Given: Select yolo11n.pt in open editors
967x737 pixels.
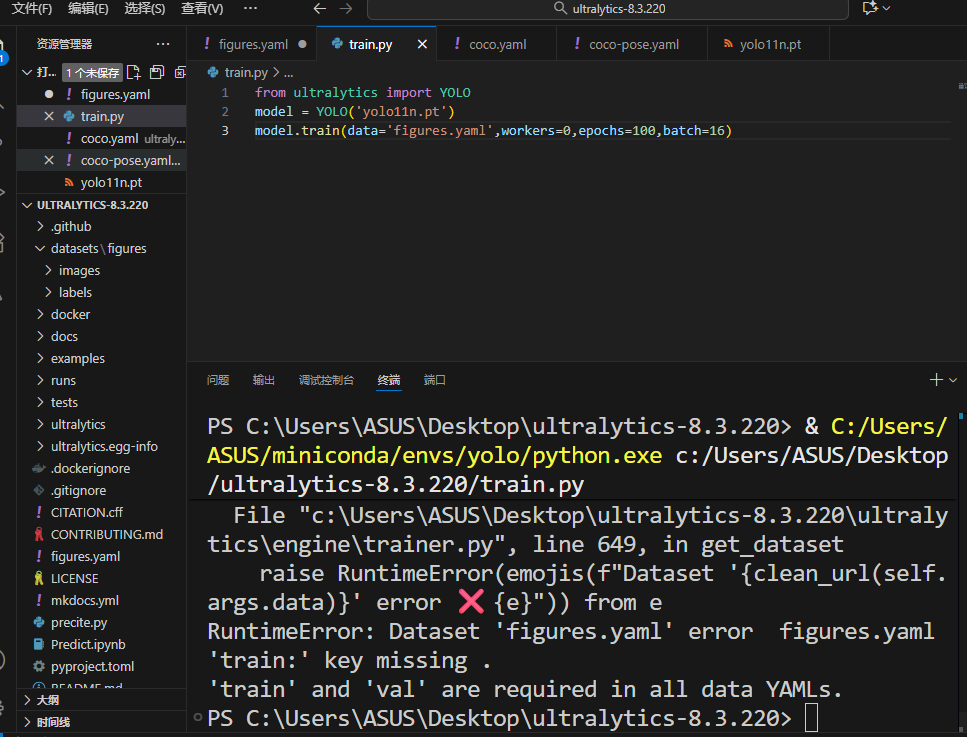Looking at the screenshot, I should click(111, 183).
